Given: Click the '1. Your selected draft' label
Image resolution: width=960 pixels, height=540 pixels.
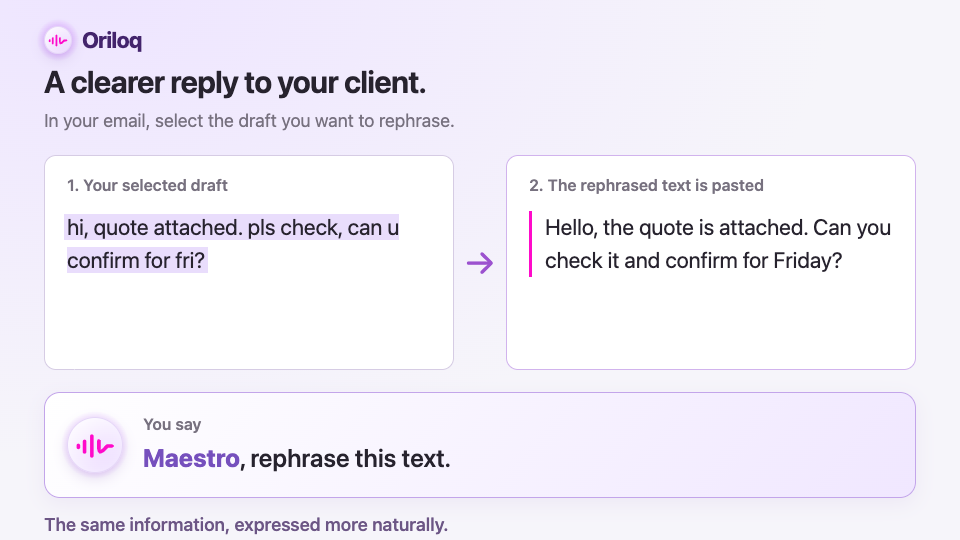Looking at the screenshot, I should [x=147, y=186].
